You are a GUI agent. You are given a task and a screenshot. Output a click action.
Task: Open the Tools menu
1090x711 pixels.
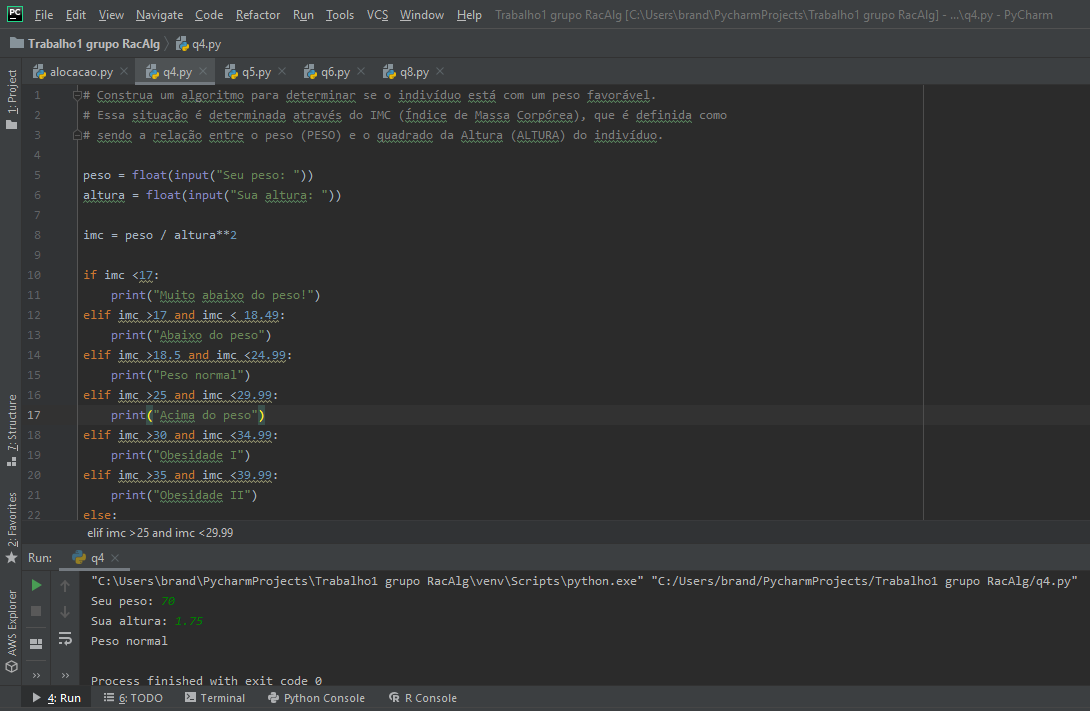[340, 15]
